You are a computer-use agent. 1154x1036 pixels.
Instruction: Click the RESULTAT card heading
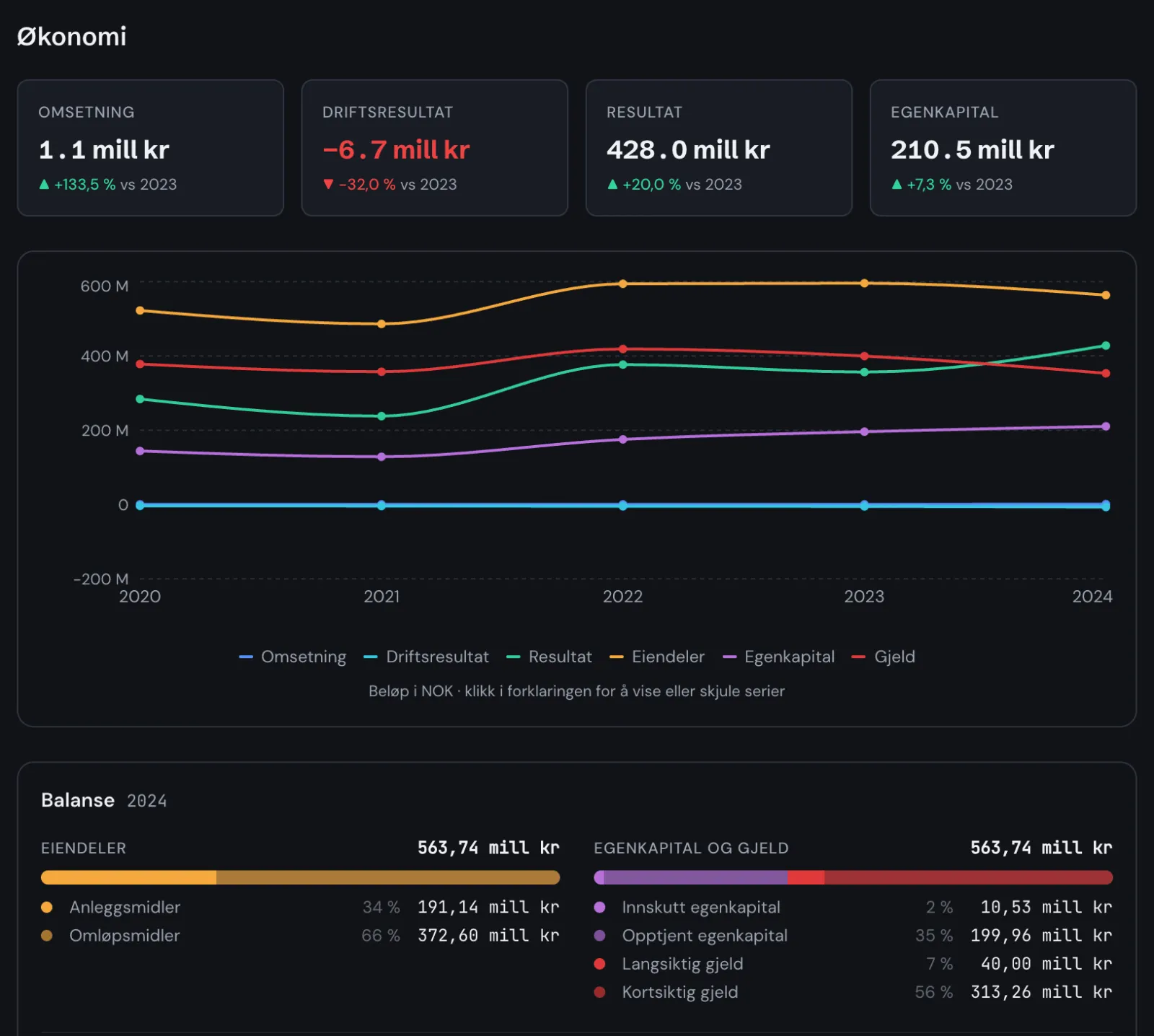pos(644,112)
